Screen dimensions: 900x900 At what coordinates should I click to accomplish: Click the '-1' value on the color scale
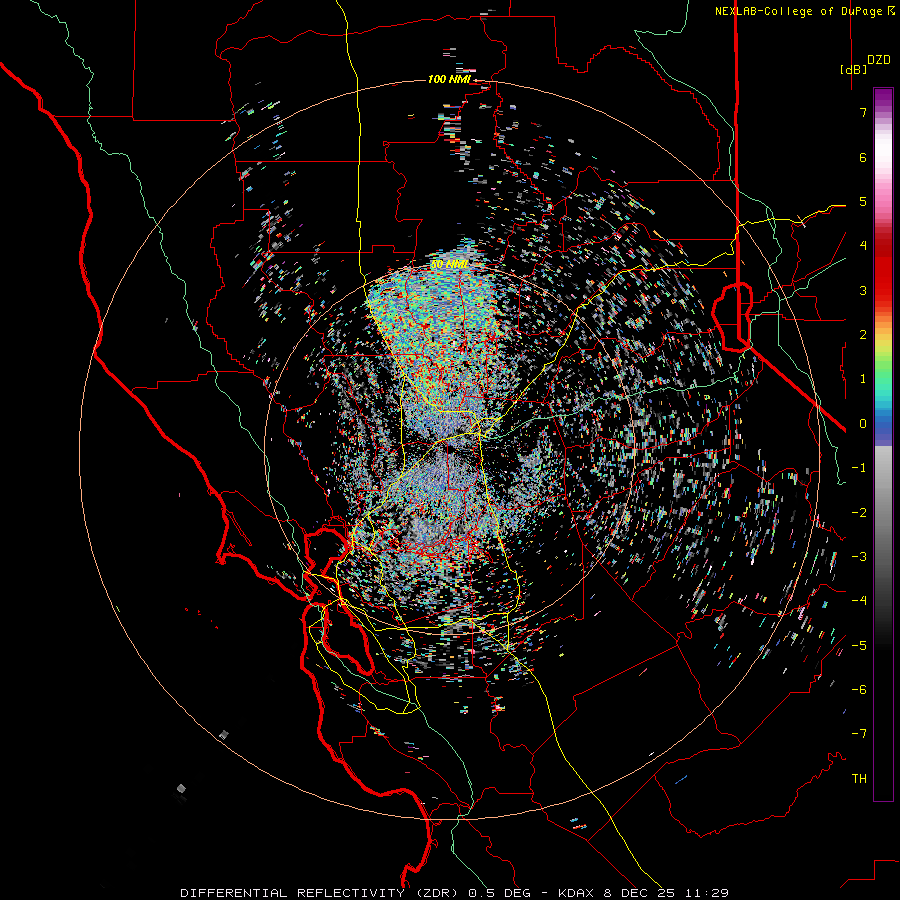point(859,468)
